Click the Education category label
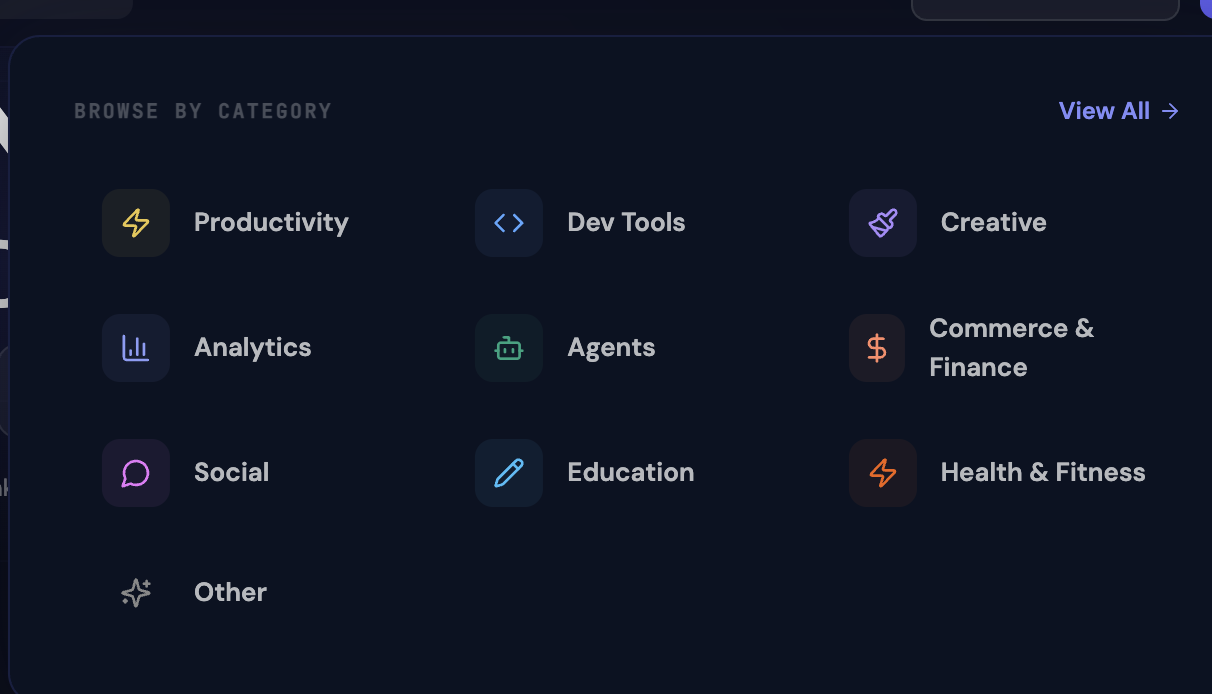This screenshot has width=1212, height=694. [631, 472]
